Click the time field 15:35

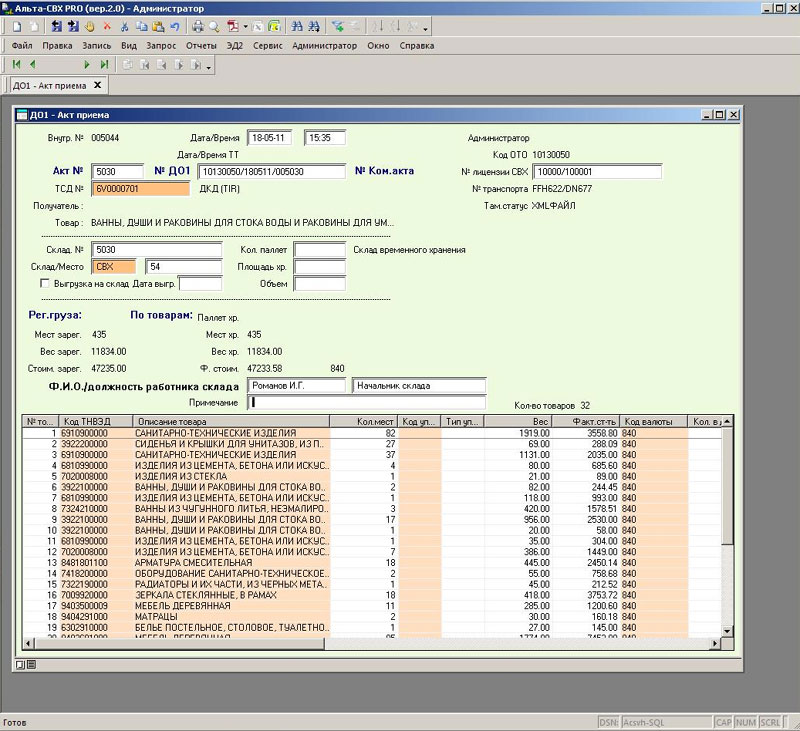coord(325,138)
